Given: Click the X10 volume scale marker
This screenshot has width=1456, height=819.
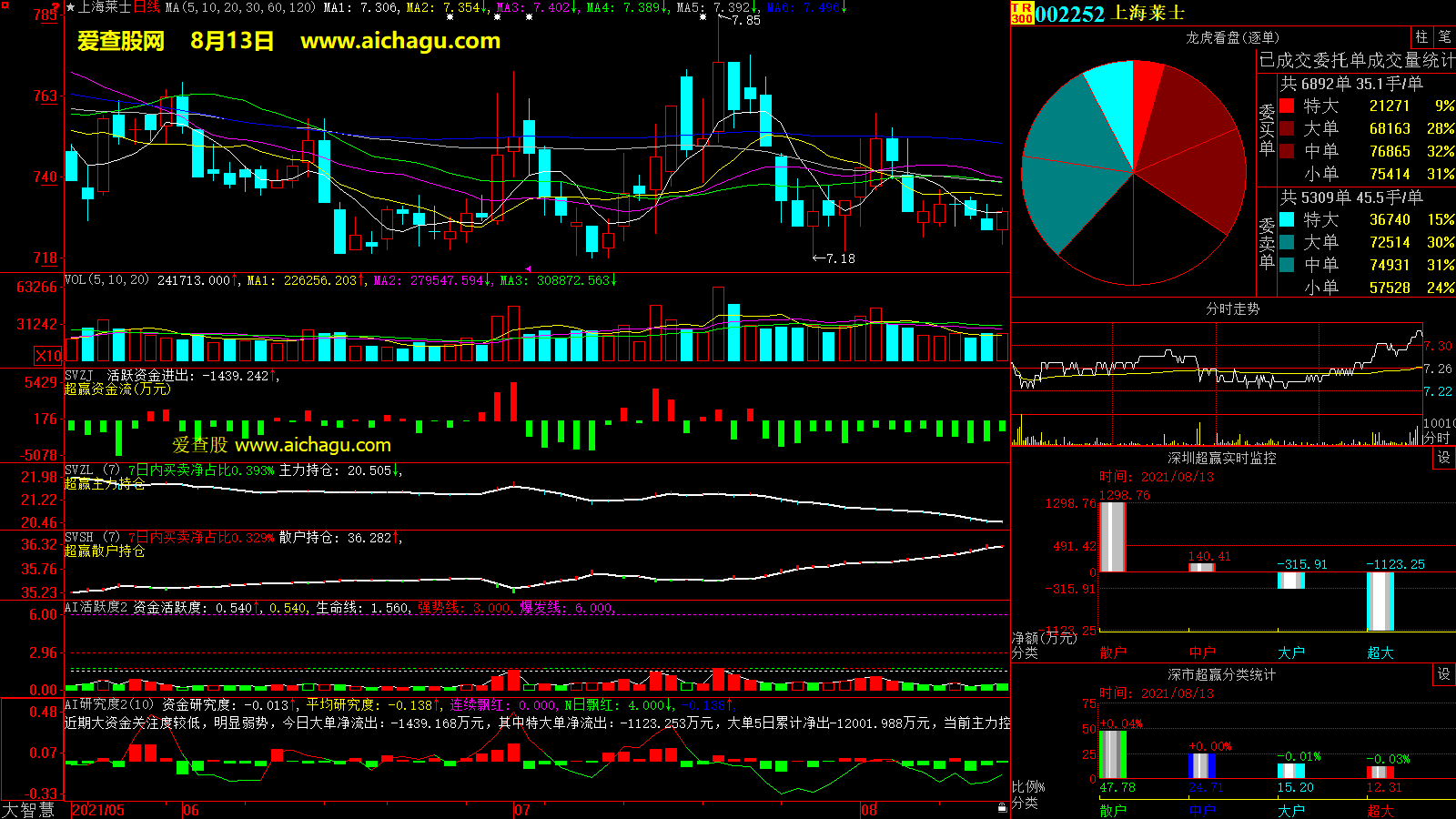Looking at the screenshot, I should 48,356.
